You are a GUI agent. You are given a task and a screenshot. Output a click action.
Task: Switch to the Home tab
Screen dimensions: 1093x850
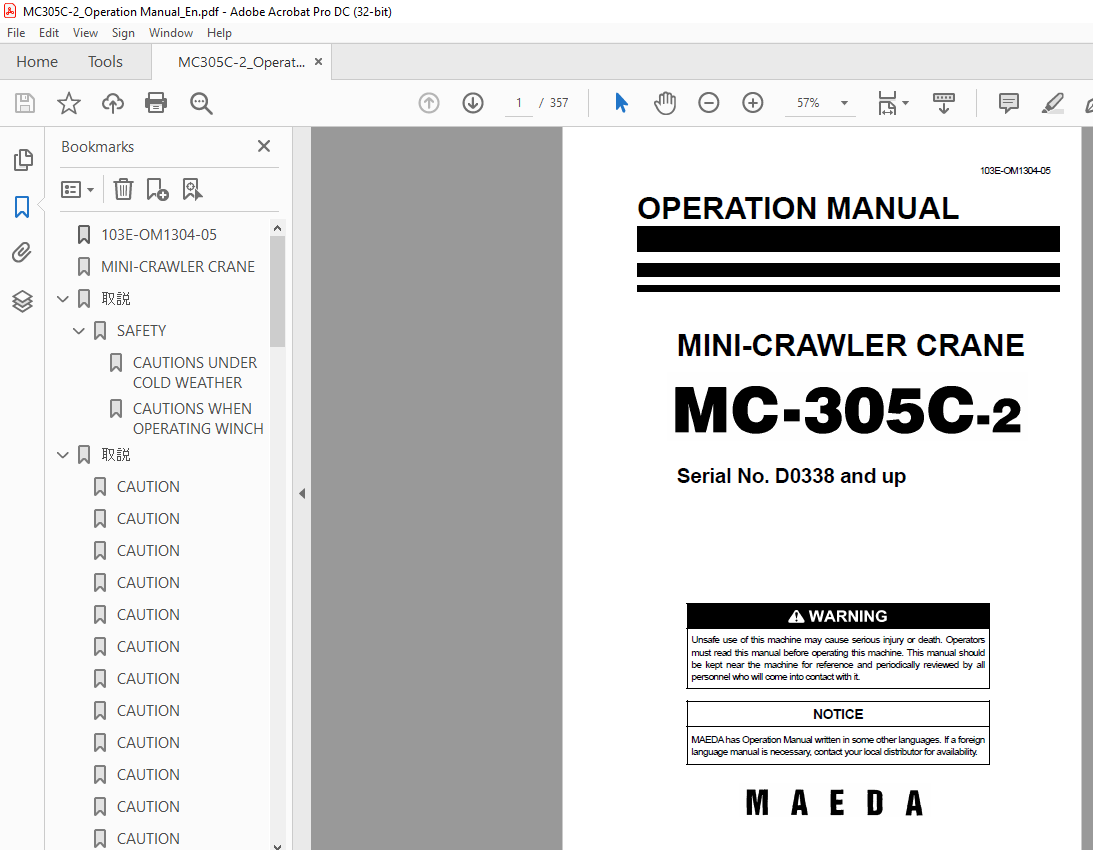pyautogui.click(x=37, y=61)
